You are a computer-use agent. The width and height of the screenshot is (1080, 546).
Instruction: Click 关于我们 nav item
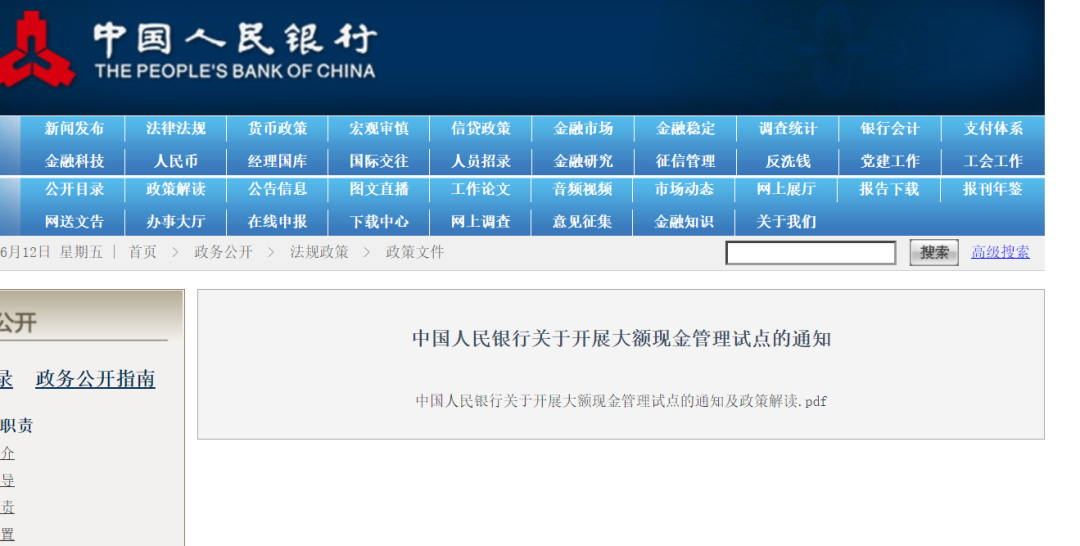(786, 222)
